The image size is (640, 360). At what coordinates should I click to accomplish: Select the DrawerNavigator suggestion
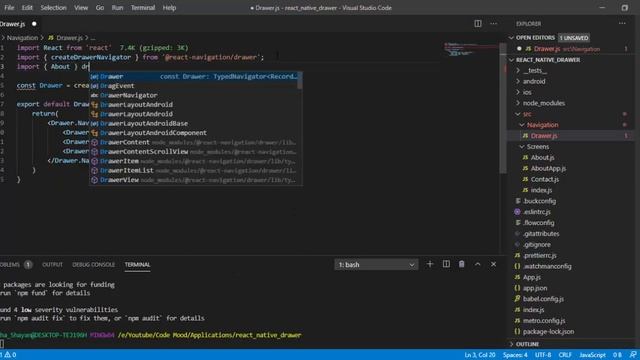tap(196, 95)
